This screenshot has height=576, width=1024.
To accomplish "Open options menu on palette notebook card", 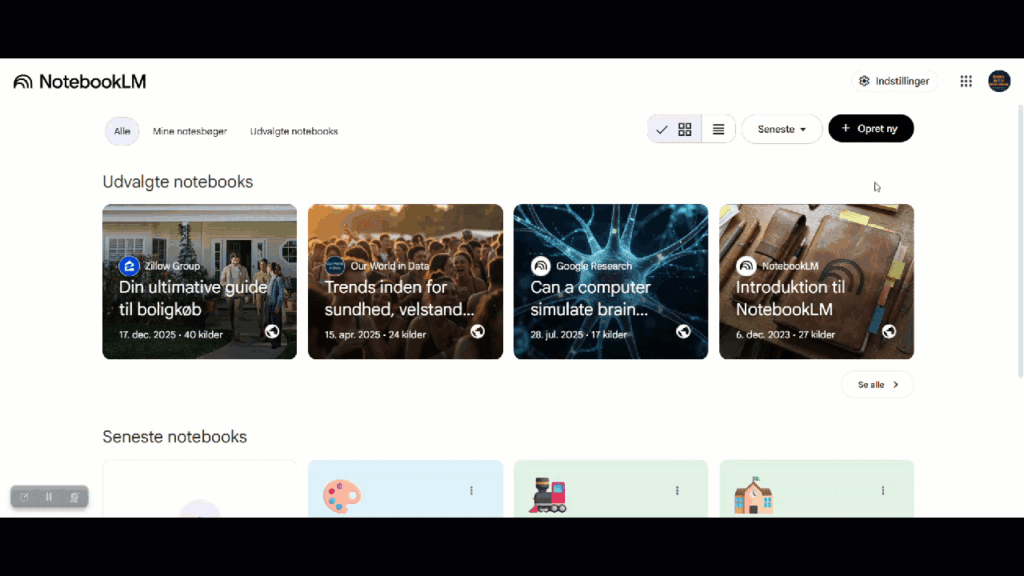I will (471, 491).
